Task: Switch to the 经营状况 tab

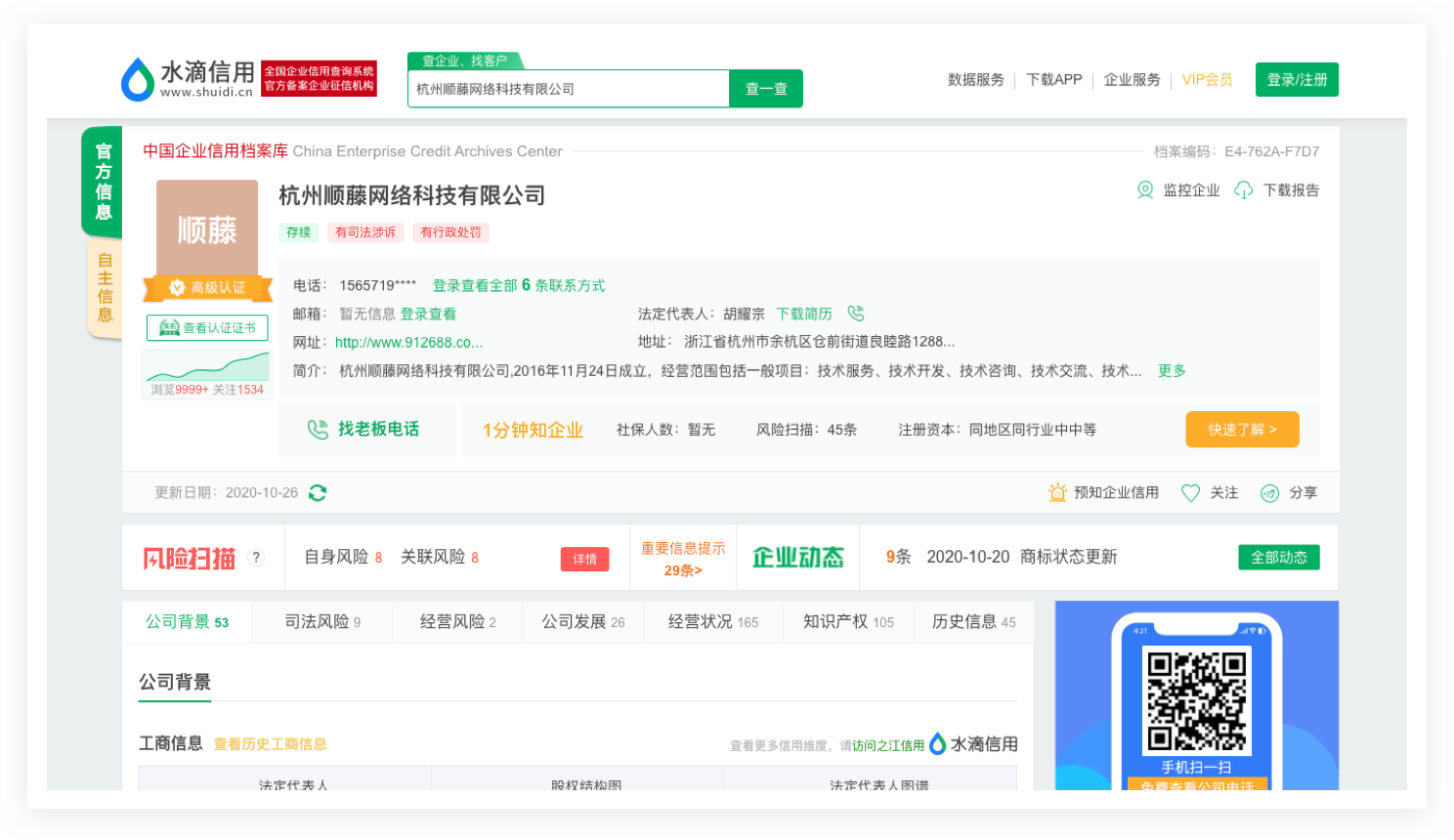Action: coord(713,622)
